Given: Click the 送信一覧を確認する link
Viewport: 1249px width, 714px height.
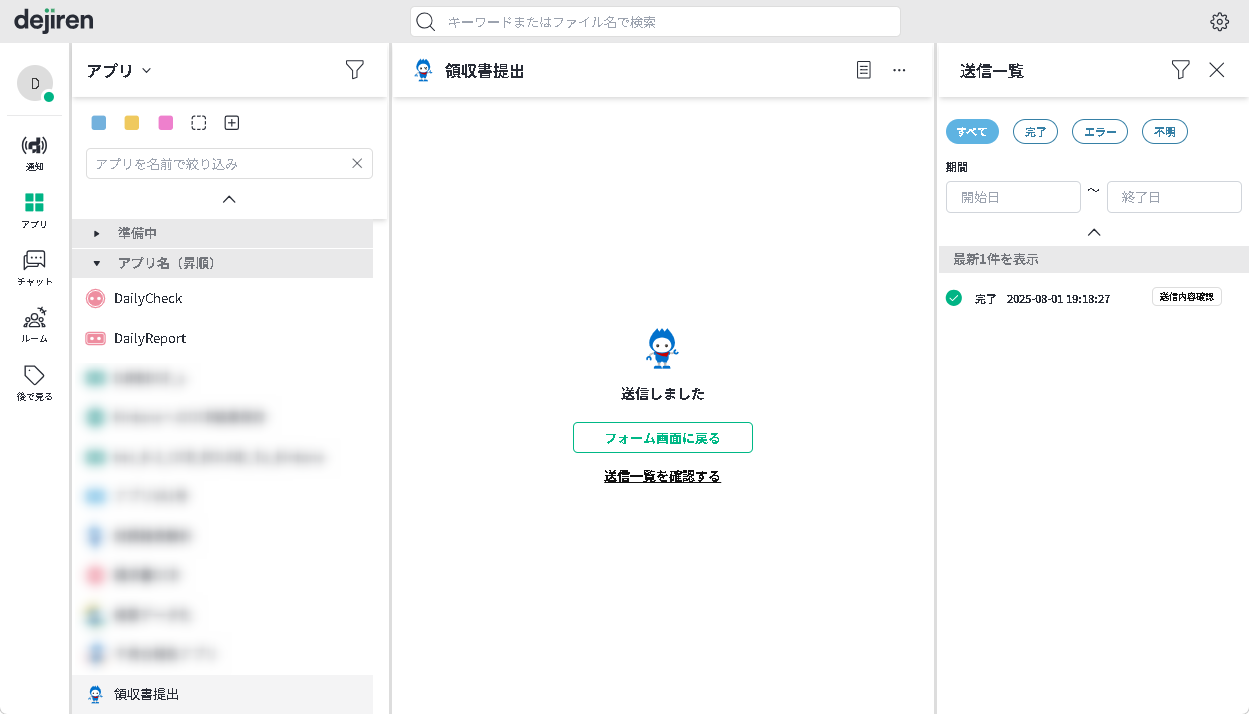Looking at the screenshot, I should pos(662,476).
